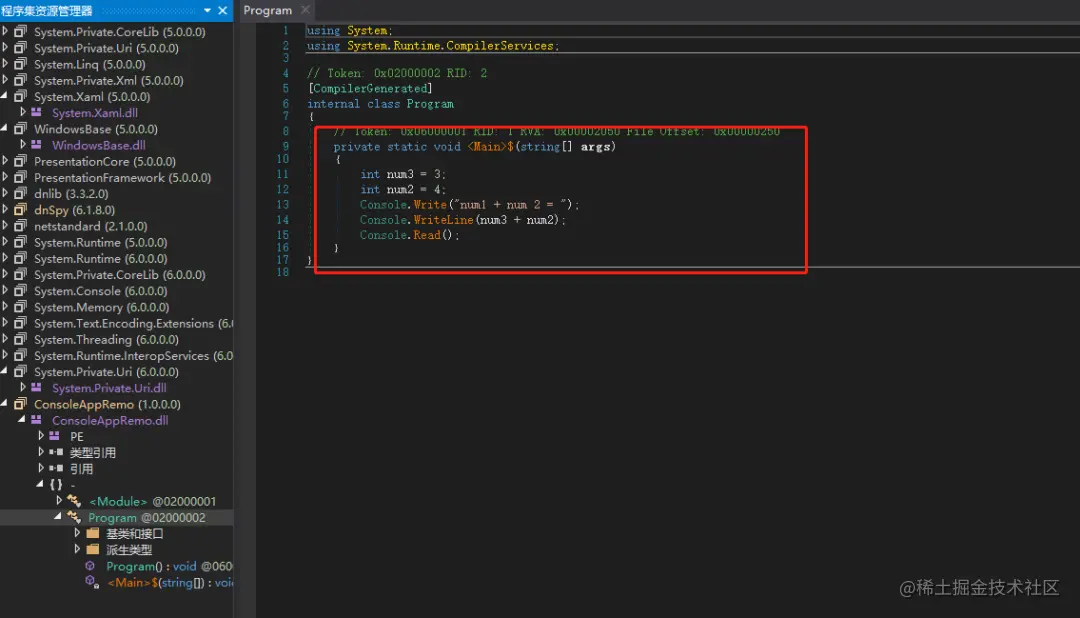Close the Program tab
The height and width of the screenshot is (618, 1080).
[305, 10]
